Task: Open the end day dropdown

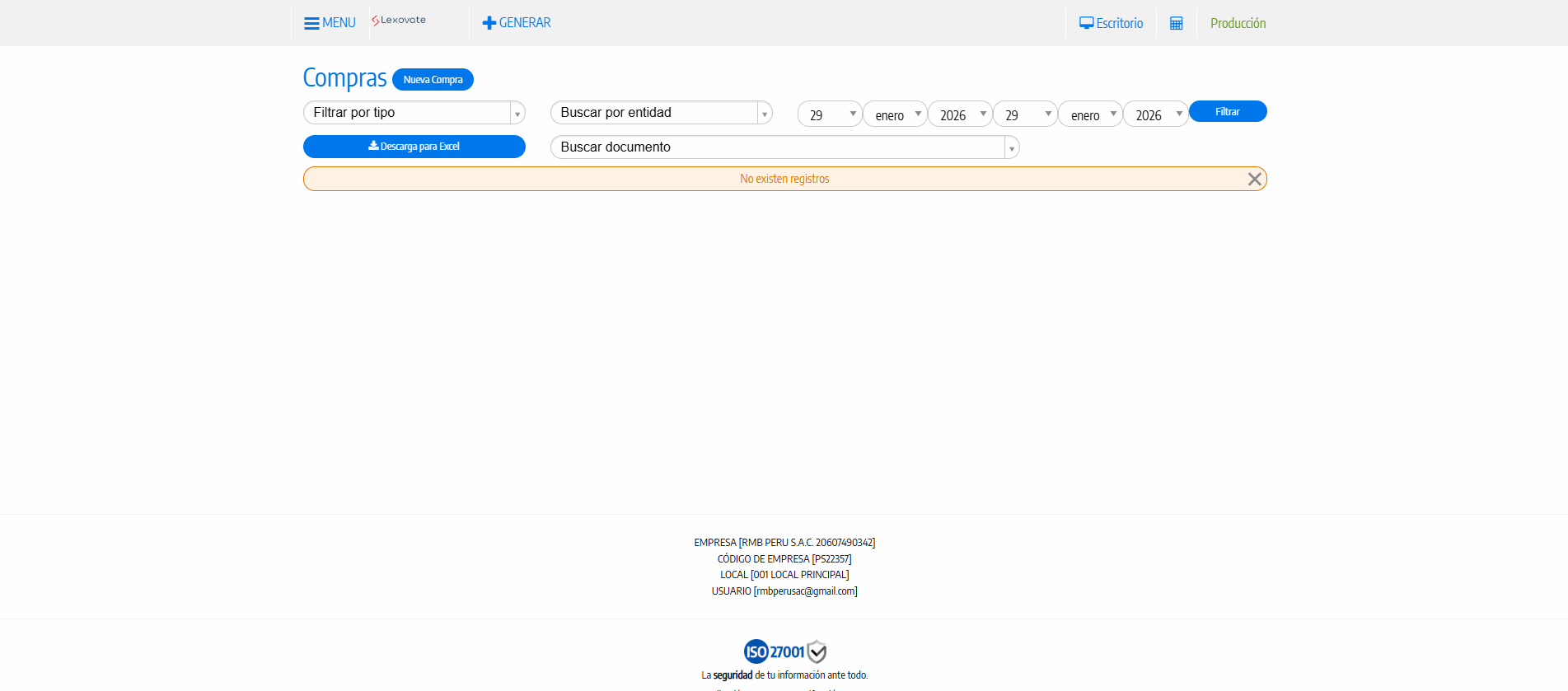Action: [x=1024, y=114]
